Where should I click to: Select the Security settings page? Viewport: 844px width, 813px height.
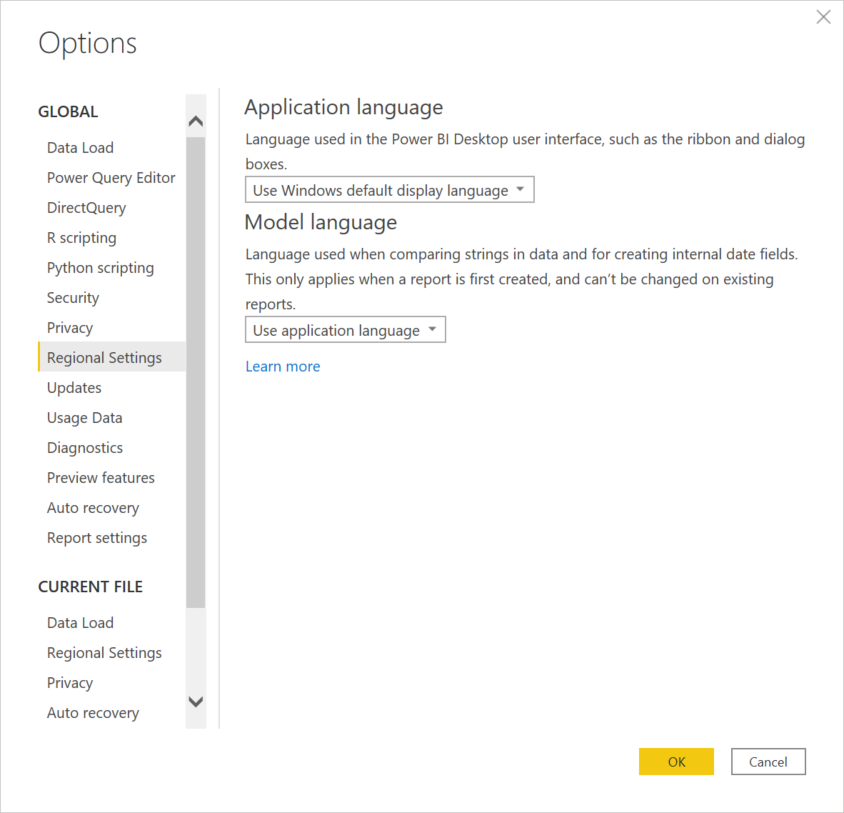tap(72, 297)
